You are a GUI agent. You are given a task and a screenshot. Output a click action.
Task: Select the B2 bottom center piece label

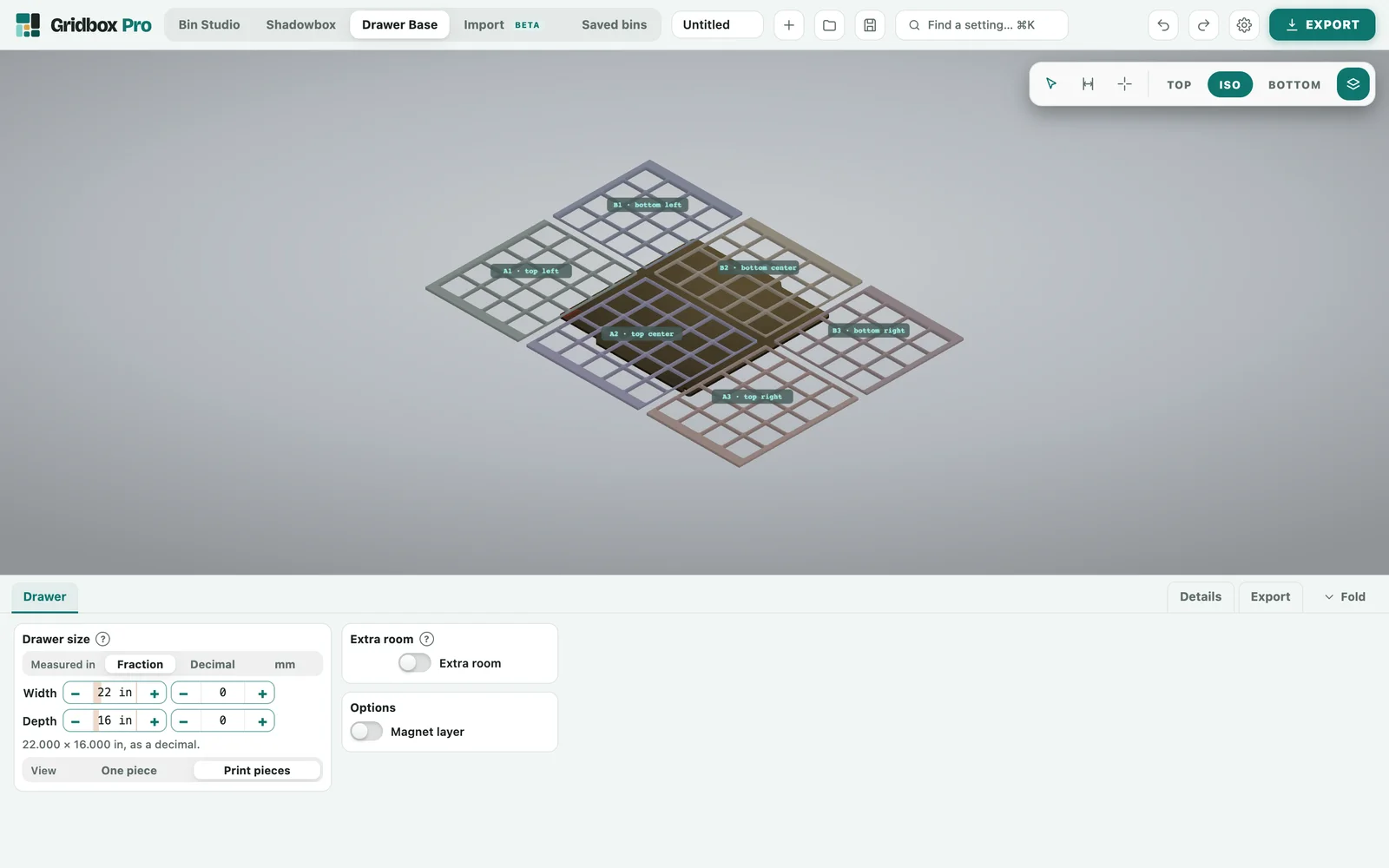coord(759,267)
